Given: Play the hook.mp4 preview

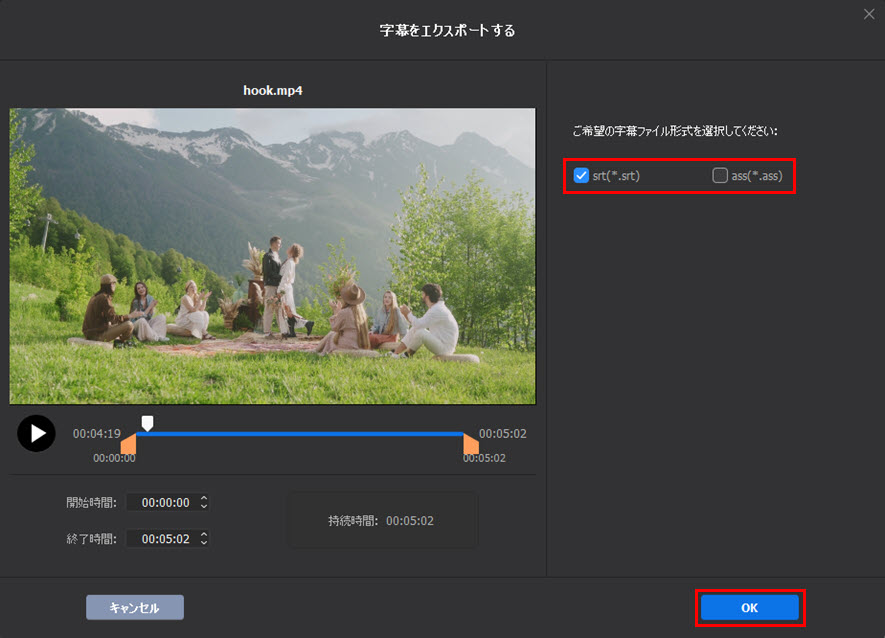Looking at the screenshot, I should pyautogui.click(x=36, y=434).
